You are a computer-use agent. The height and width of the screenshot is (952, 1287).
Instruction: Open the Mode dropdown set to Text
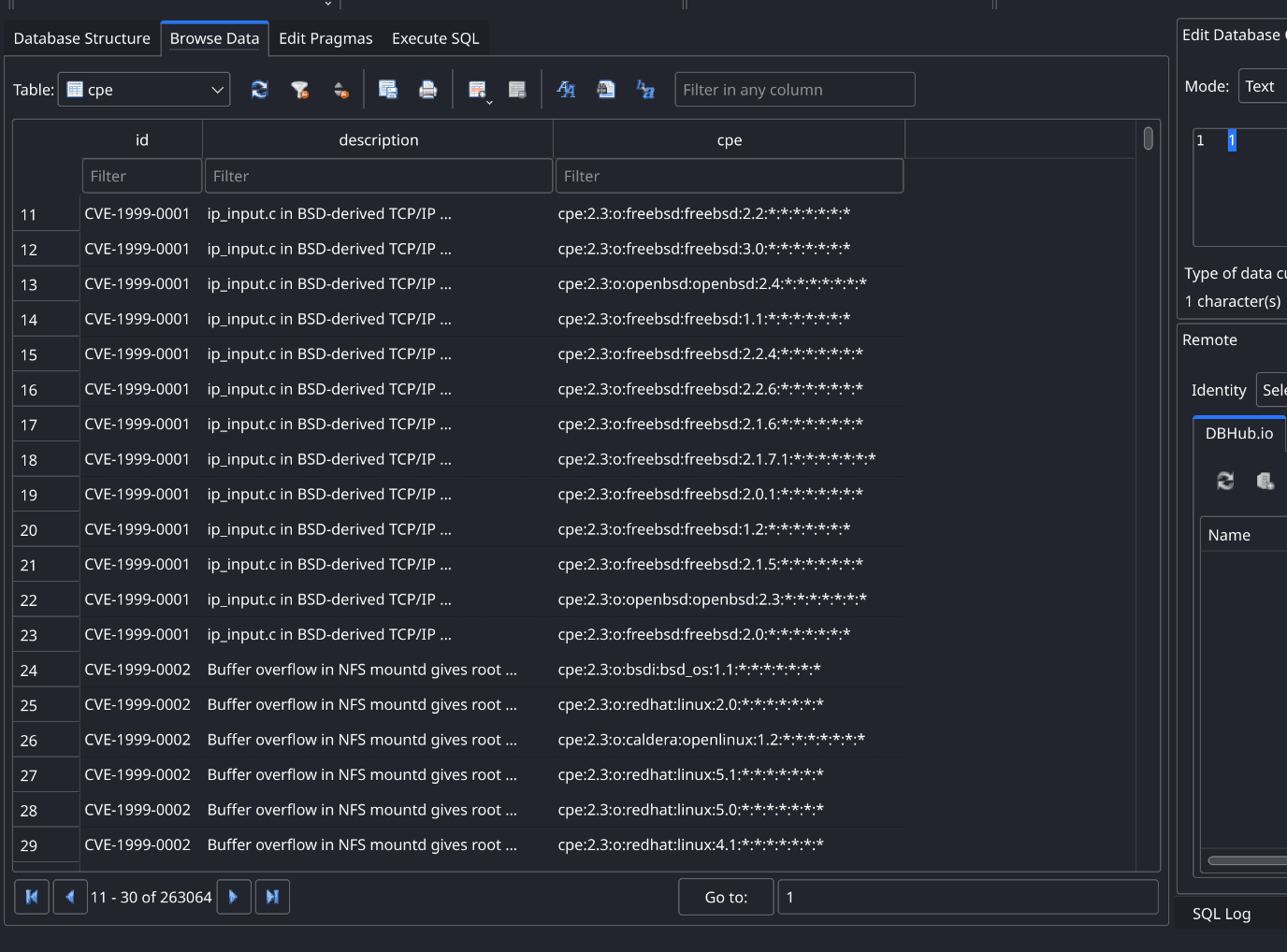1263,86
